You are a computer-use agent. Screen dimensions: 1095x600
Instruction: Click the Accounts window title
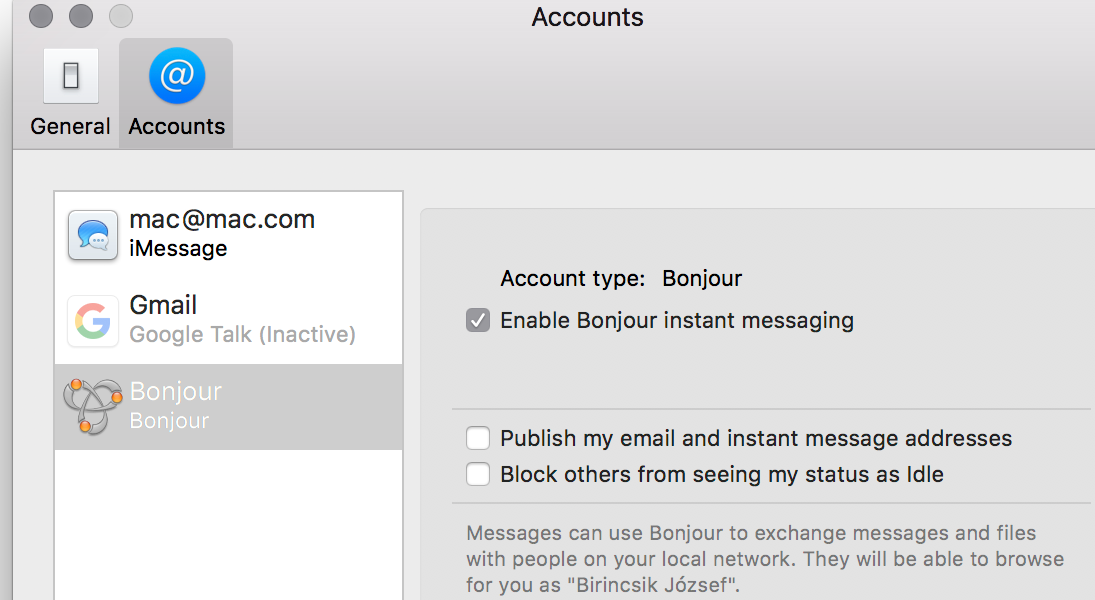tap(587, 17)
